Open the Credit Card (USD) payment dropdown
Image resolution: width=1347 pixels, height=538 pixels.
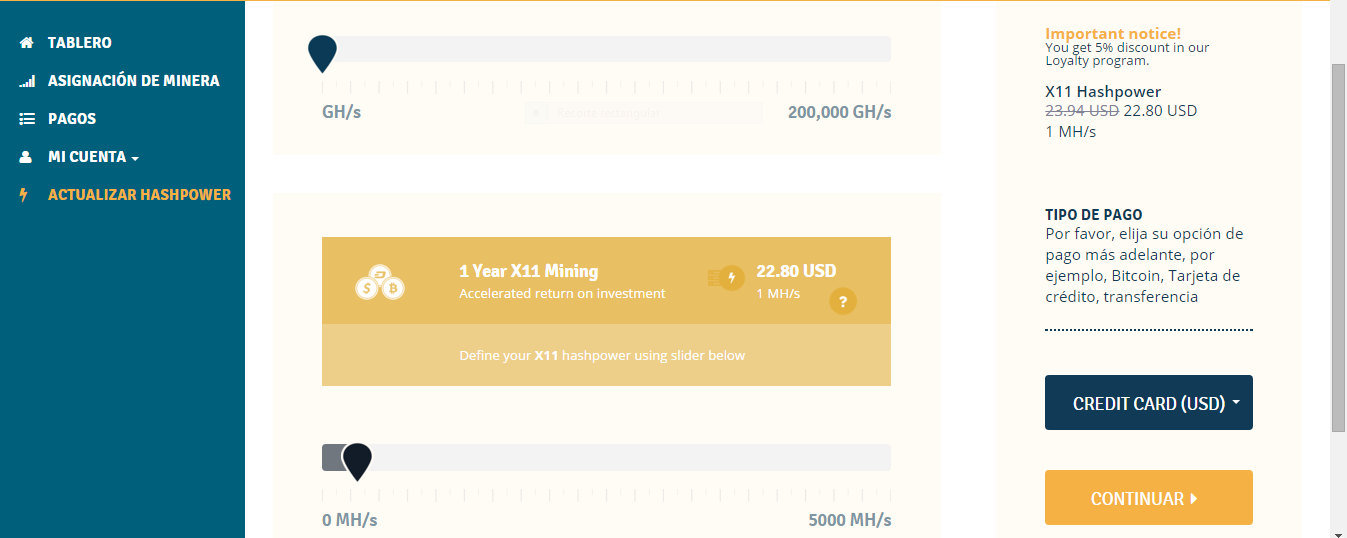(1148, 403)
